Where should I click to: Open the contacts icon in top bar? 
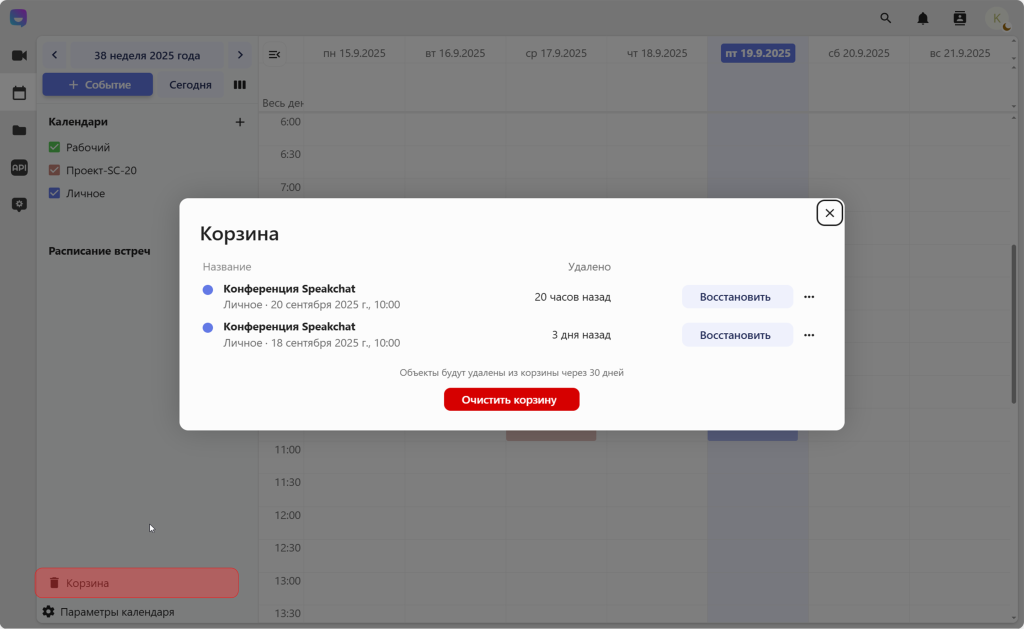960,18
